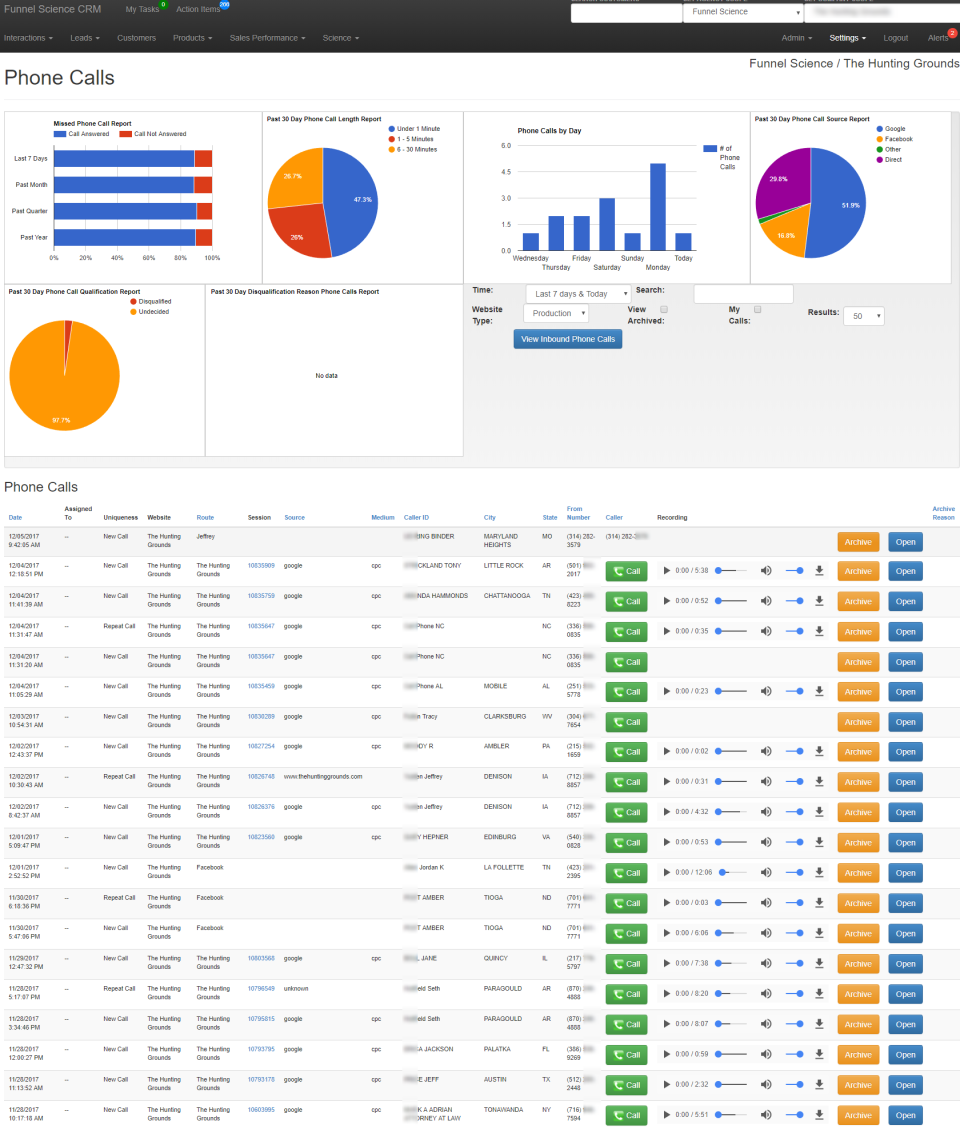The image size is (960, 1129).
Task: Mute the speaker on the 0:52 recording
Action: tap(767, 601)
